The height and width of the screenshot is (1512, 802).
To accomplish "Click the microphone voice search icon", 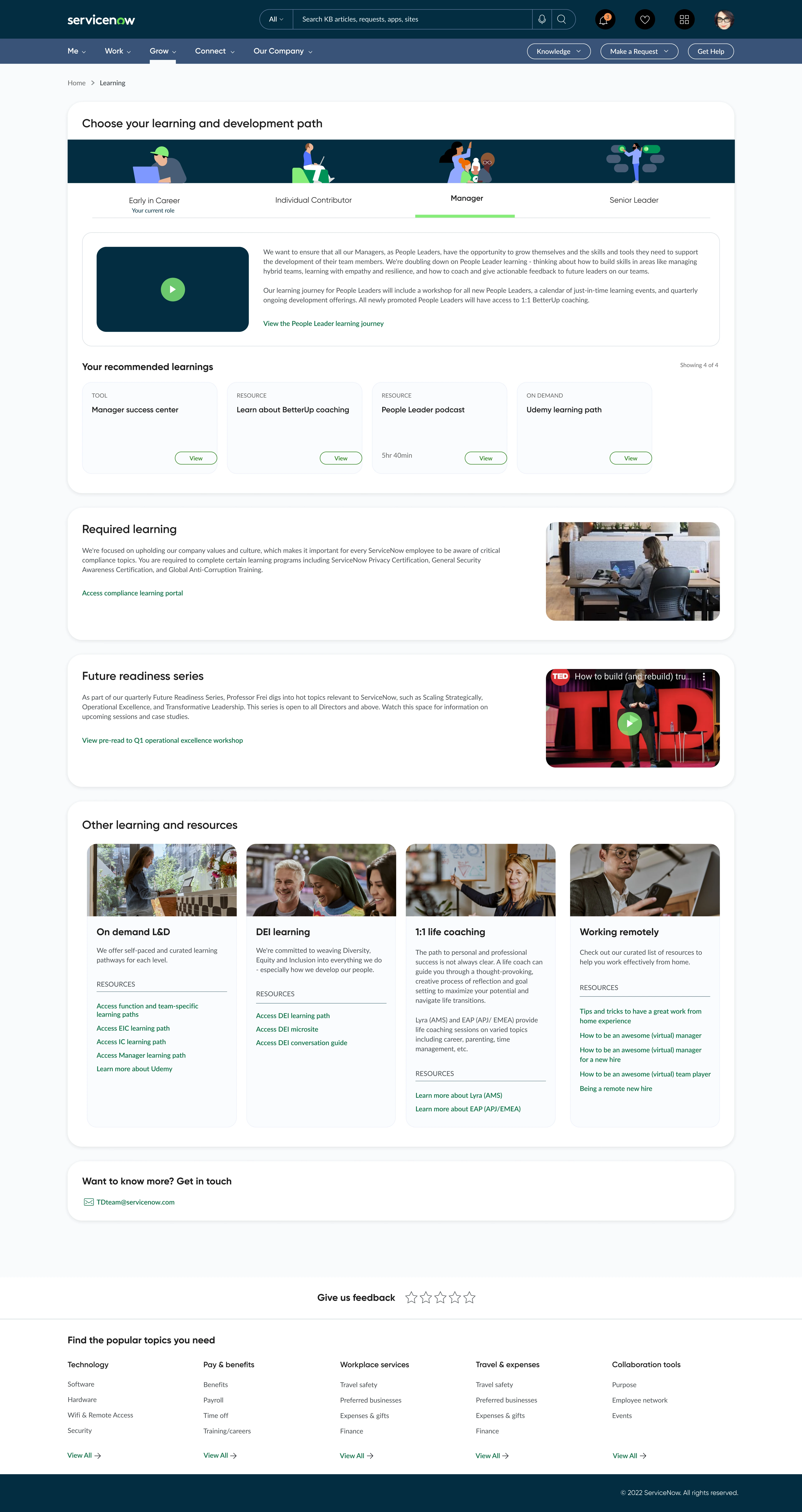I will pos(542,19).
